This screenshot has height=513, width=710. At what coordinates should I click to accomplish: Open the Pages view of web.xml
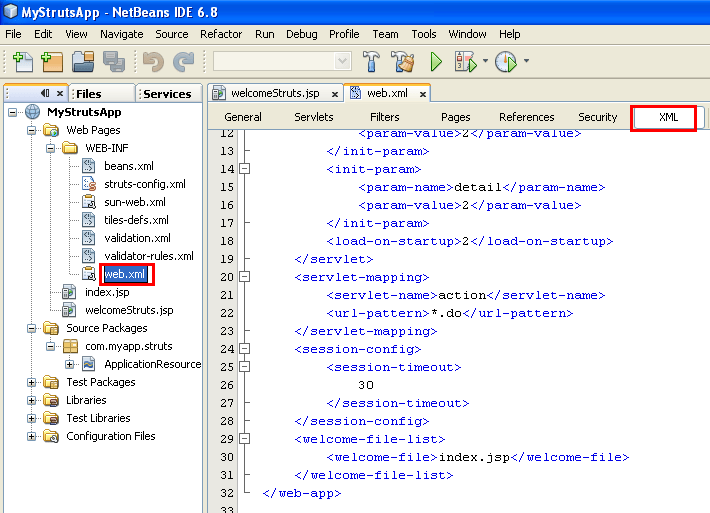tap(456, 117)
